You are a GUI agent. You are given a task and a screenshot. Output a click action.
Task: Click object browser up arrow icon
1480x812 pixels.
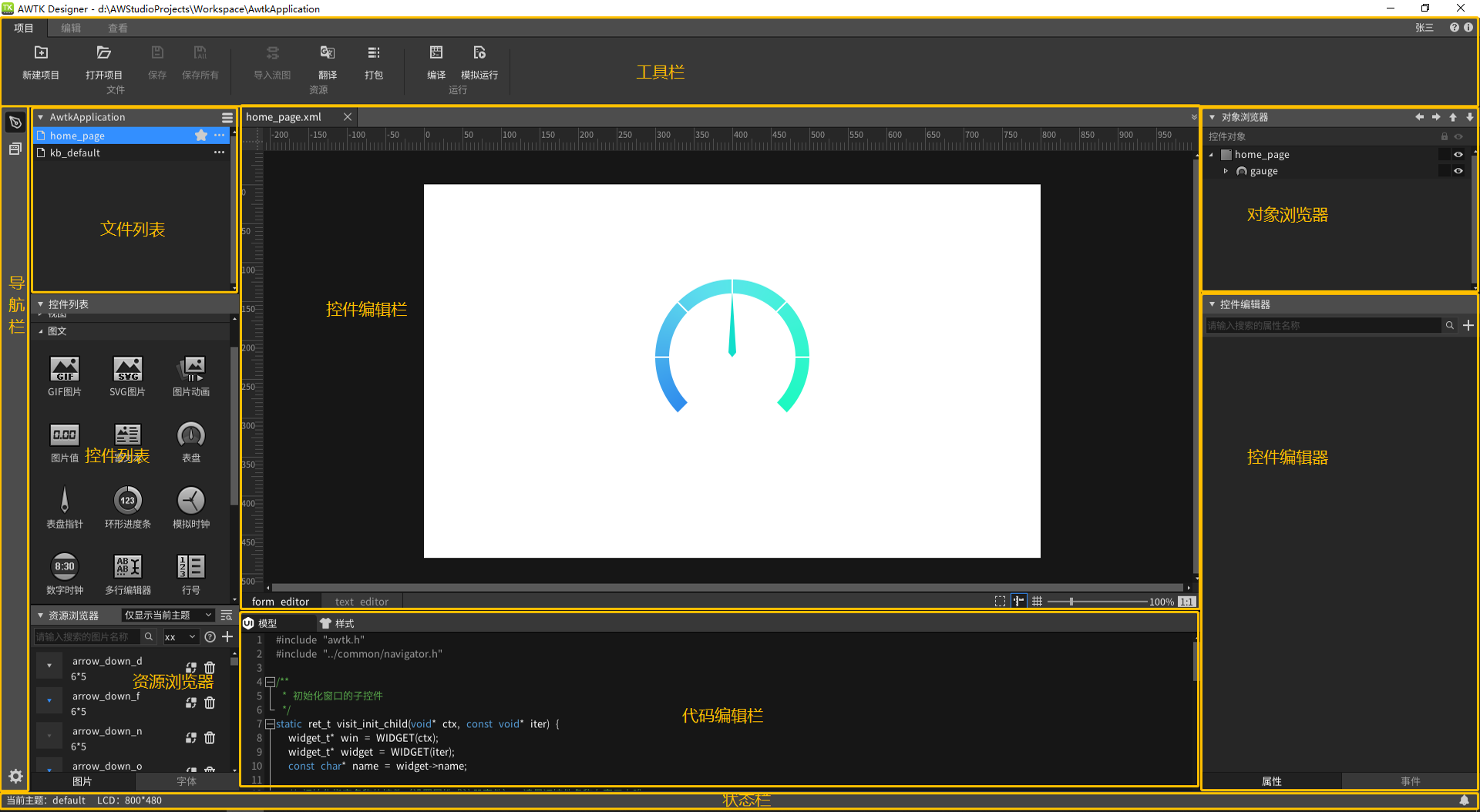(x=1453, y=117)
